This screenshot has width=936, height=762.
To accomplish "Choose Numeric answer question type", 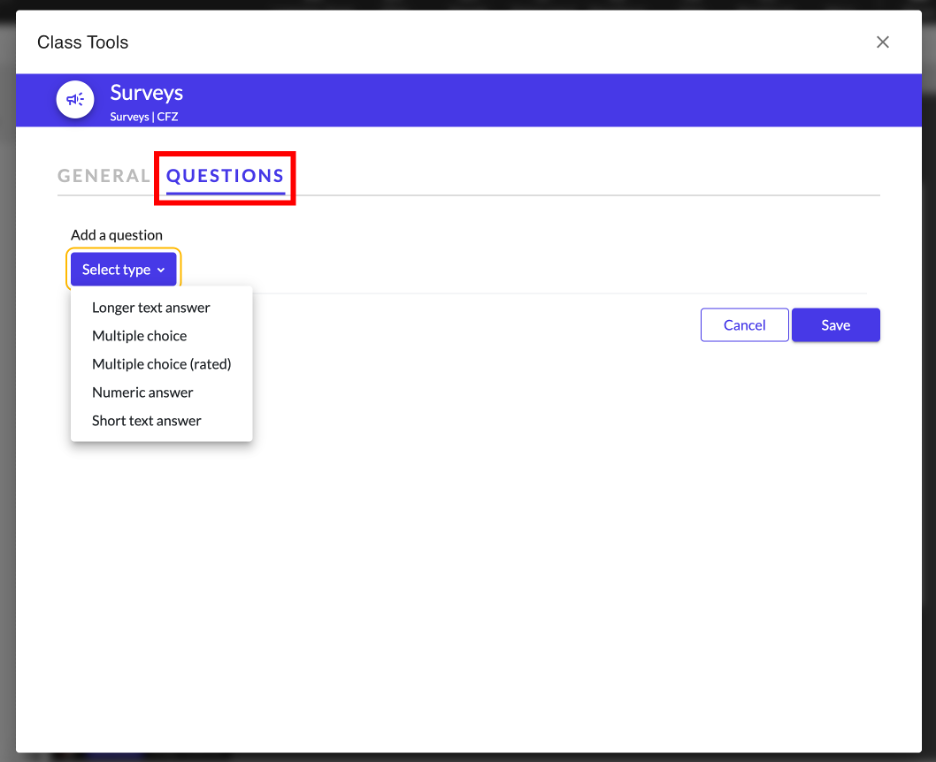I will click(x=142, y=392).
